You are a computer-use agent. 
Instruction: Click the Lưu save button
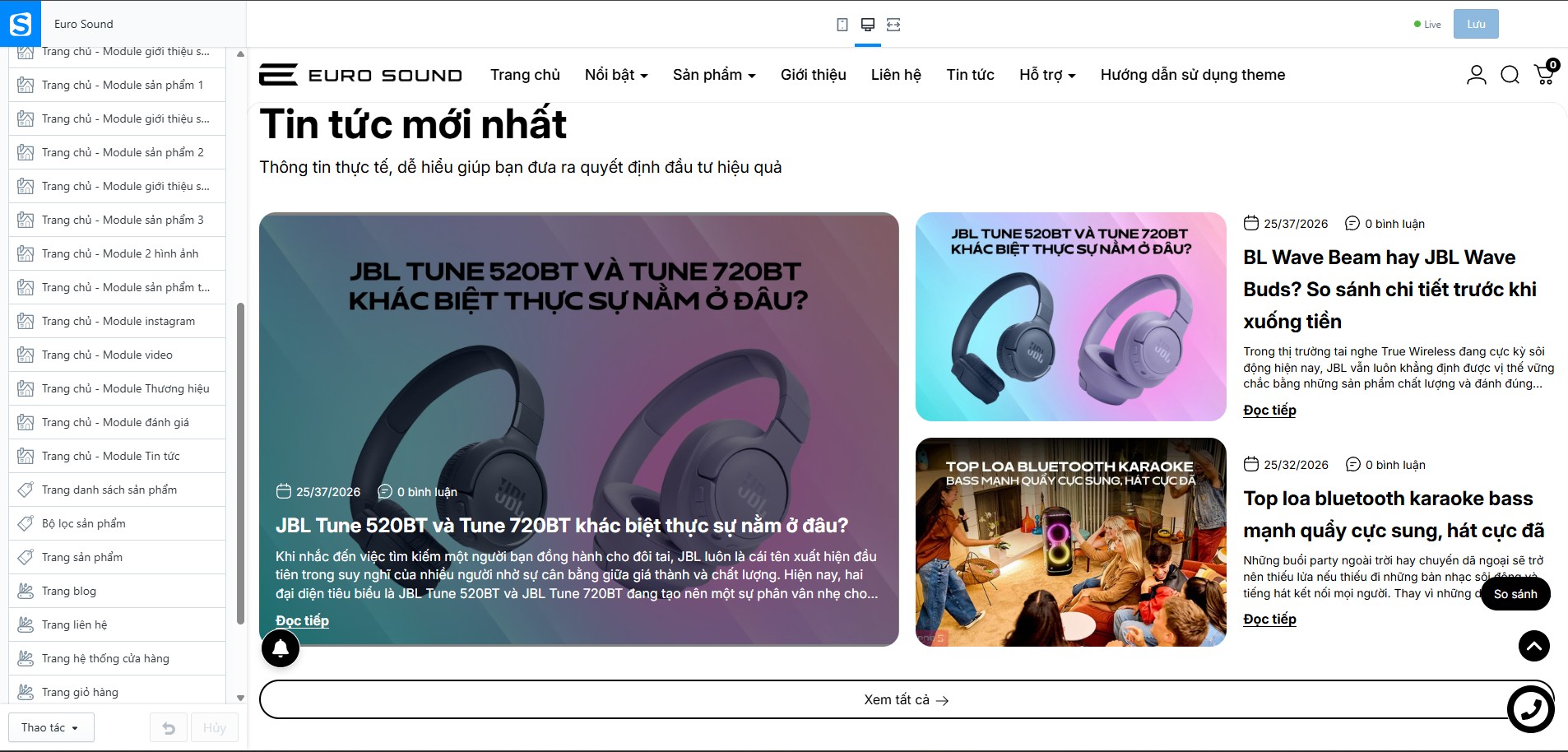click(x=1476, y=24)
